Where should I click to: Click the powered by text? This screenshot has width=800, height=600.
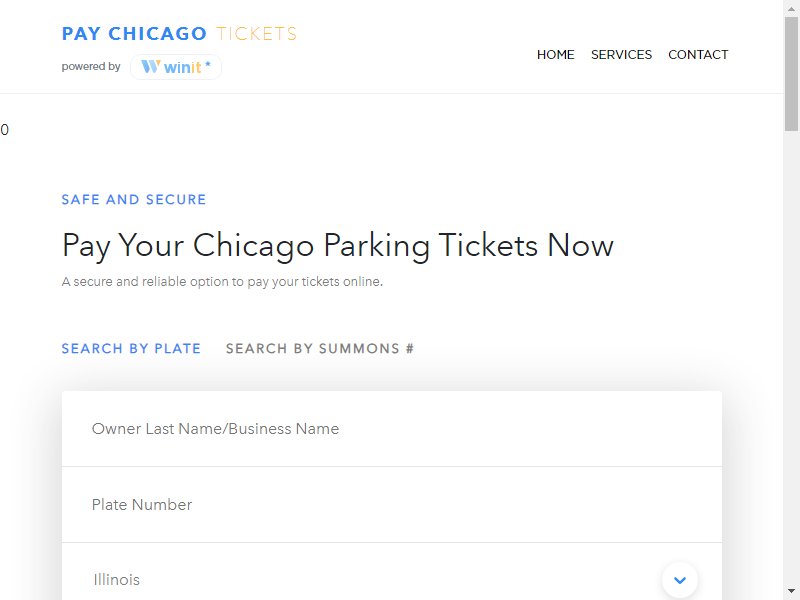tap(91, 67)
